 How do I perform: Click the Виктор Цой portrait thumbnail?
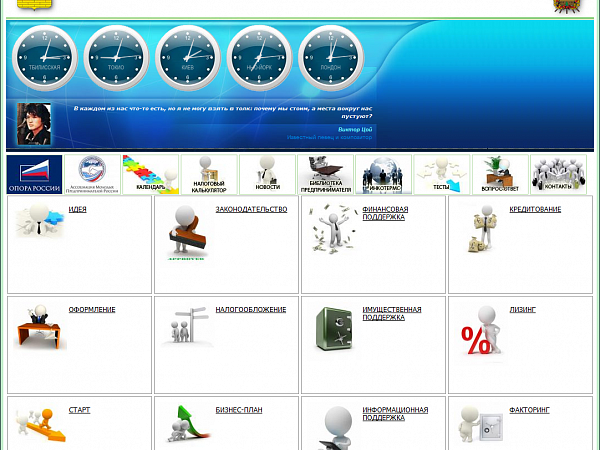point(35,124)
